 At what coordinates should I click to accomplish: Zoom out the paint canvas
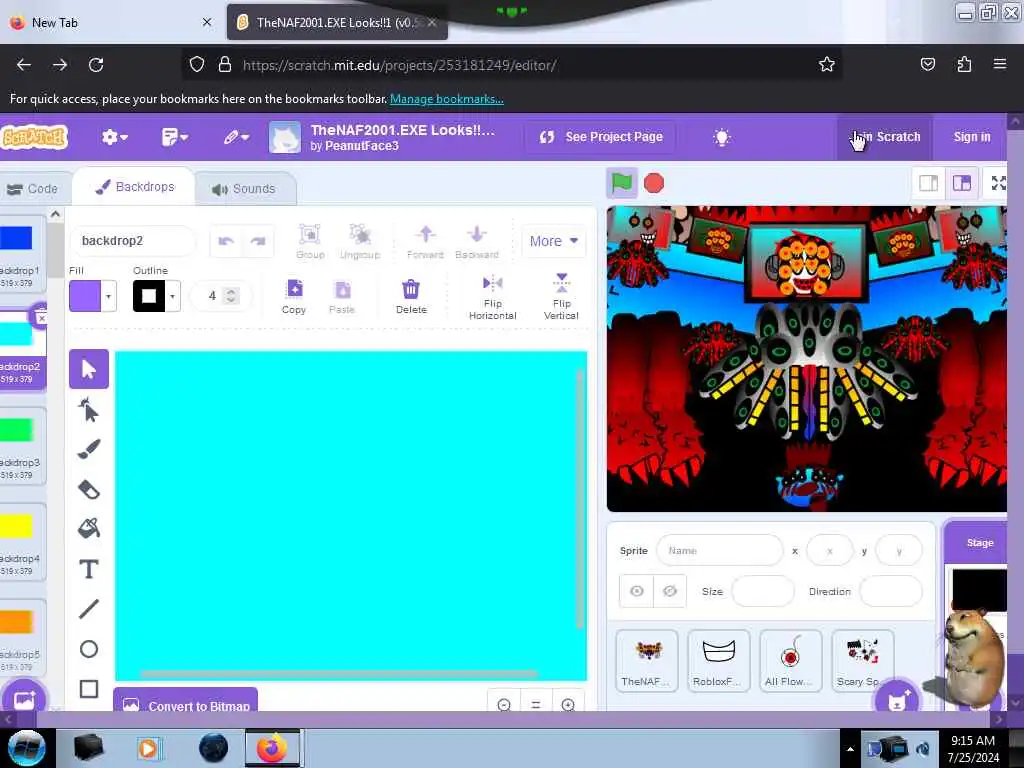pyautogui.click(x=504, y=705)
